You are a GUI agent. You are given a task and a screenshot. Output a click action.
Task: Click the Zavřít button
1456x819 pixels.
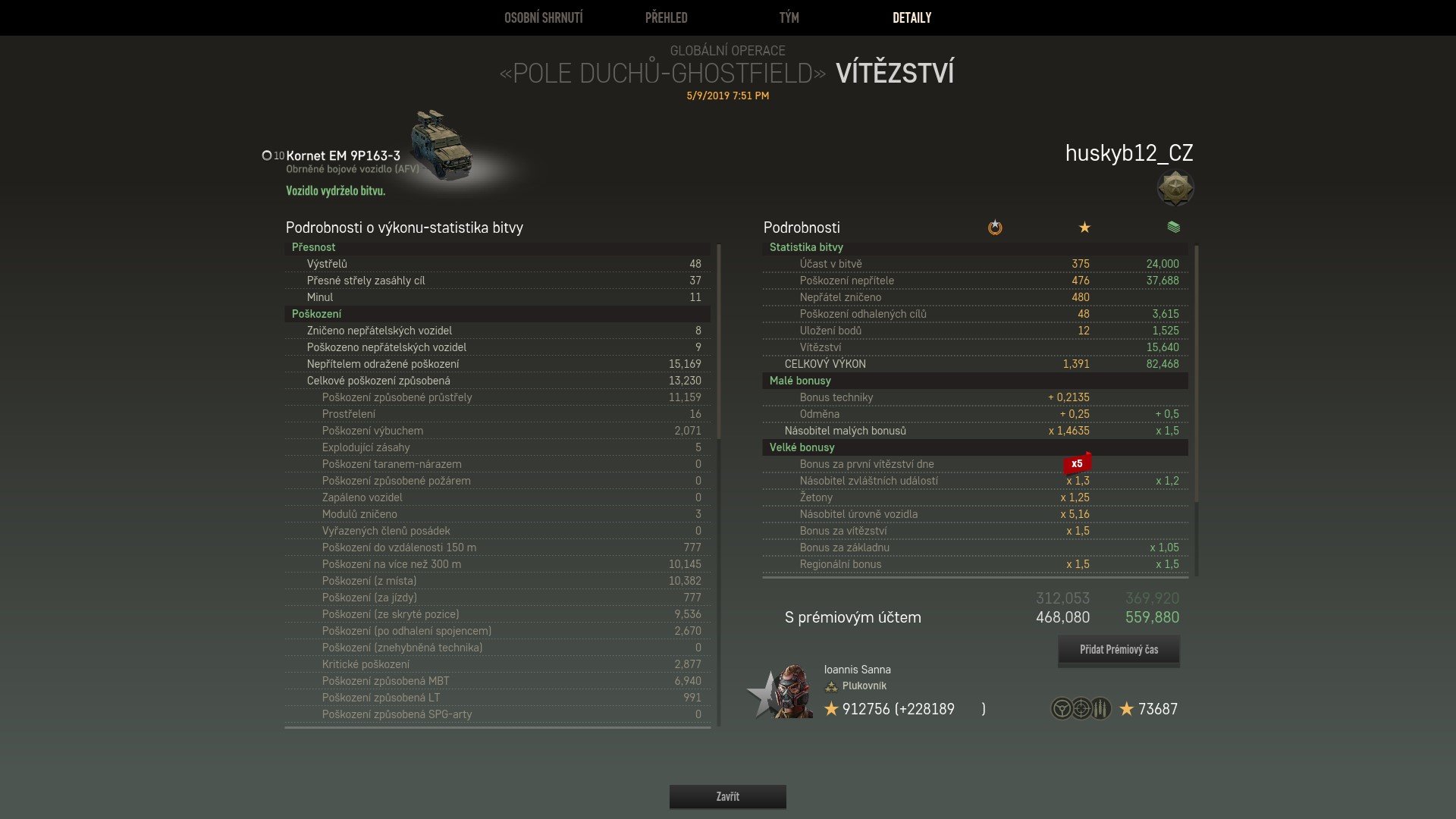(727, 796)
